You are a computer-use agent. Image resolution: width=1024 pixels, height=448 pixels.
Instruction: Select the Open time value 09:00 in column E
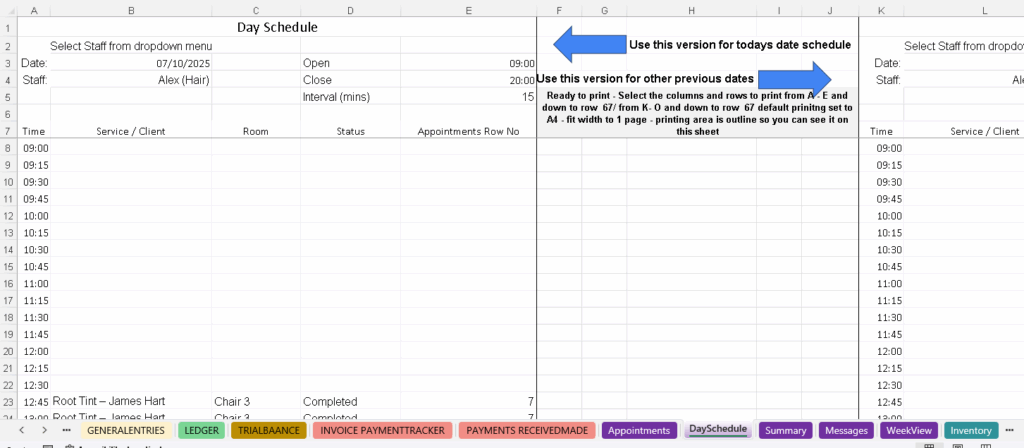pyautogui.click(x=468, y=63)
